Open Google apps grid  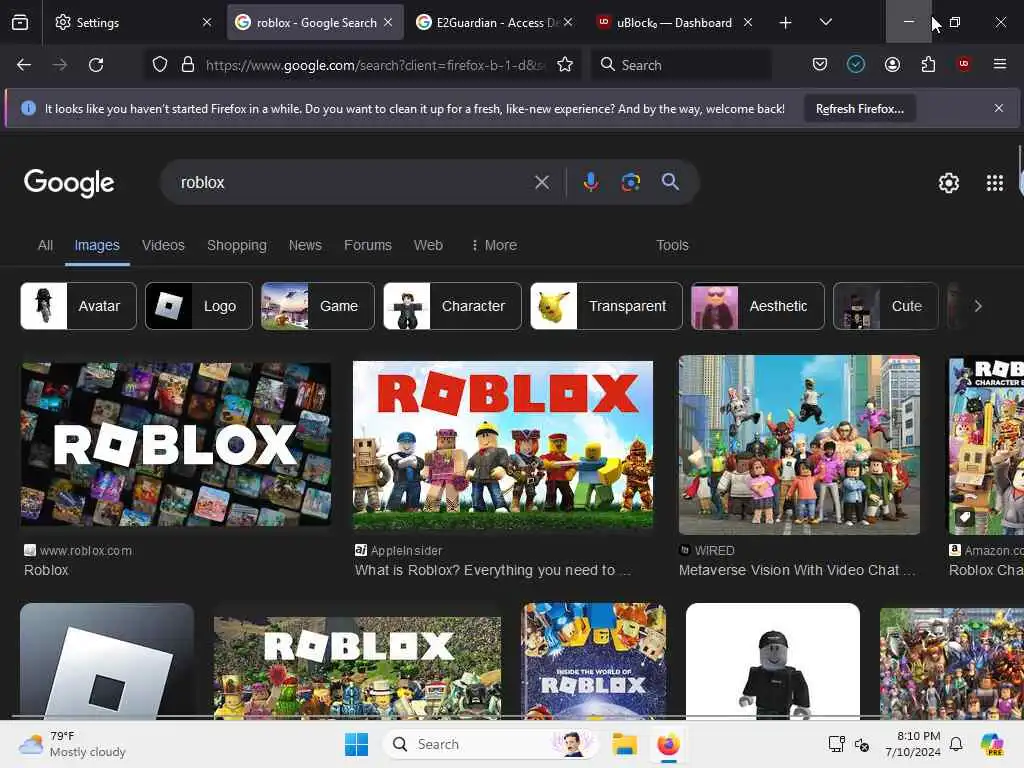tap(995, 183)
